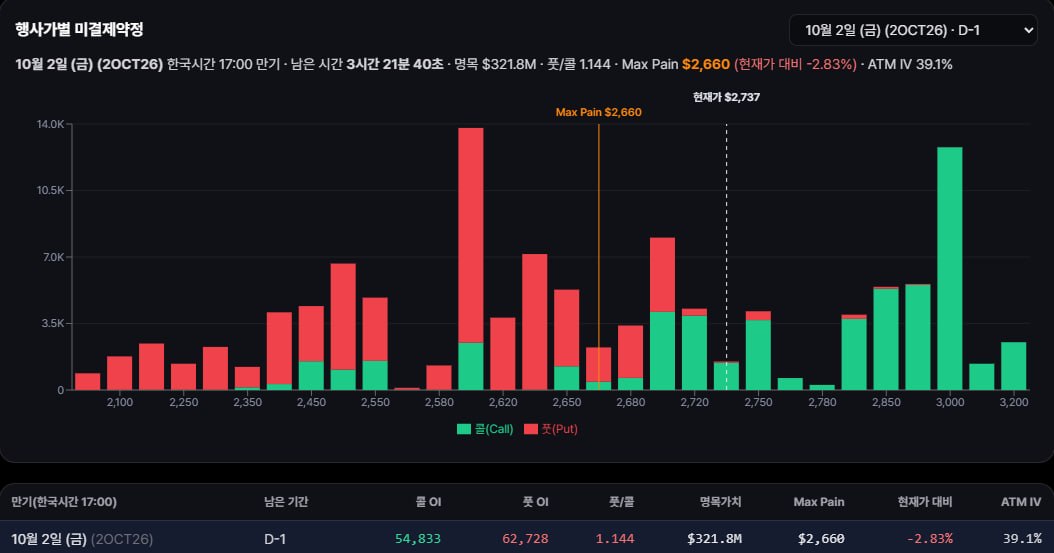Click the 현재가 $2,737 marker label
The image size is (1054, 553).
pos(727,97)
